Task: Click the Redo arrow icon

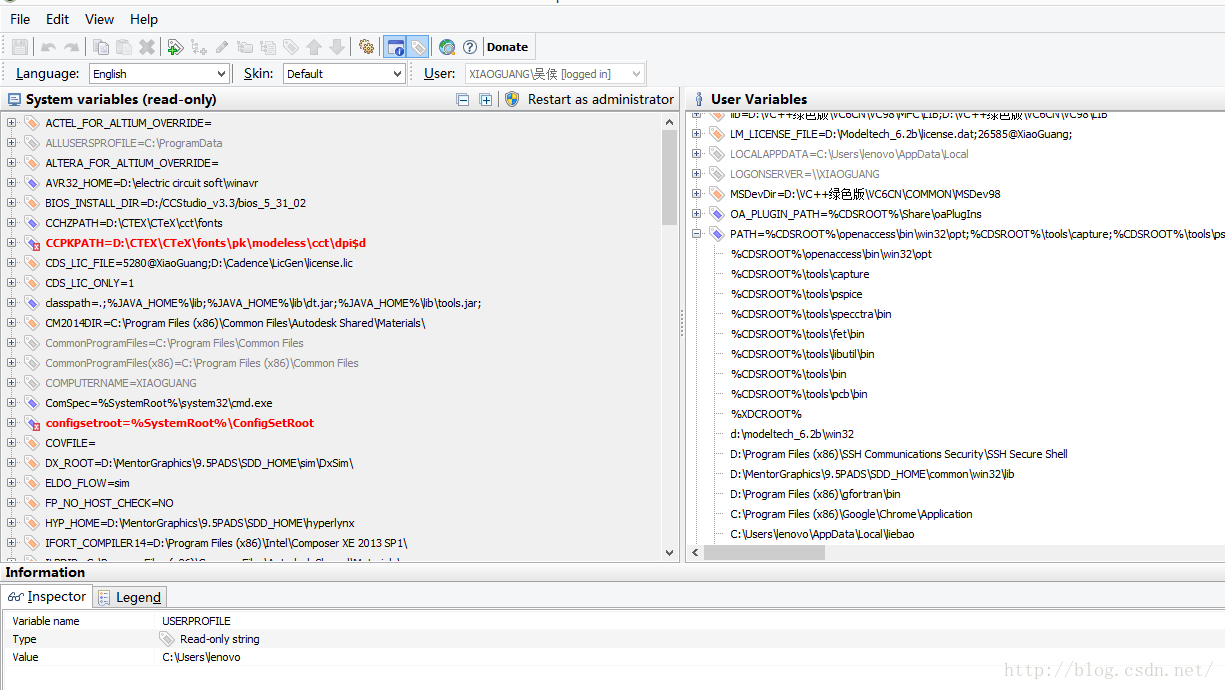Action: coord(71,47)
